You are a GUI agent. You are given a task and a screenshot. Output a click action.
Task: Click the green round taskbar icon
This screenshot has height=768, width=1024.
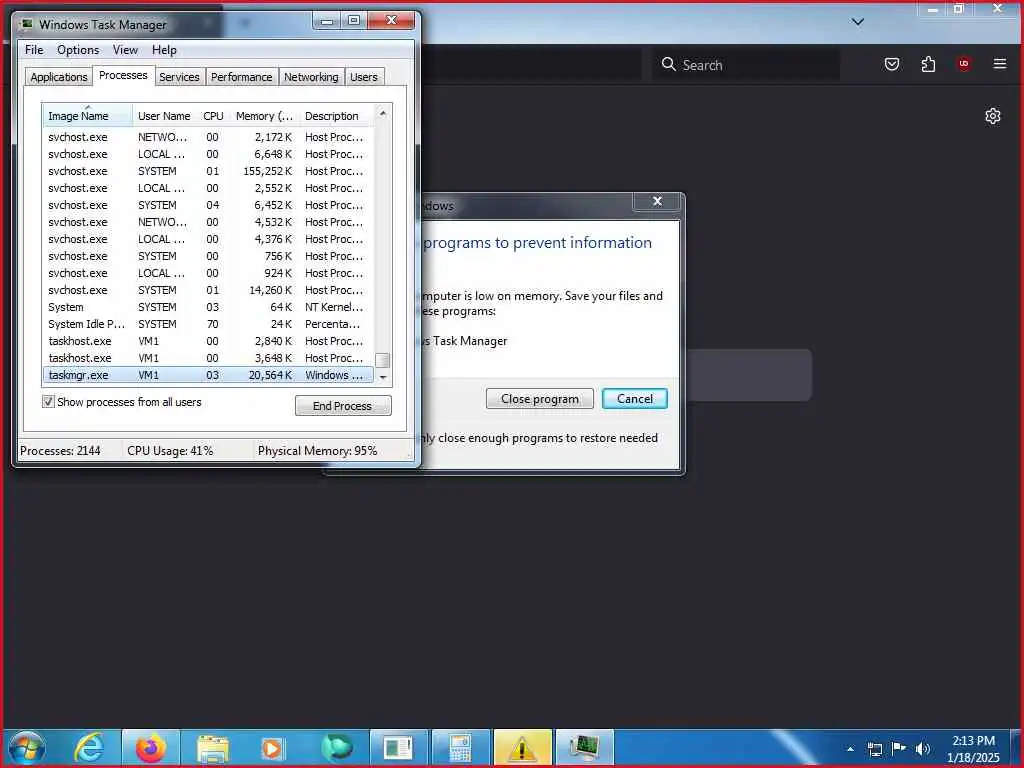[x=337, y=748]
